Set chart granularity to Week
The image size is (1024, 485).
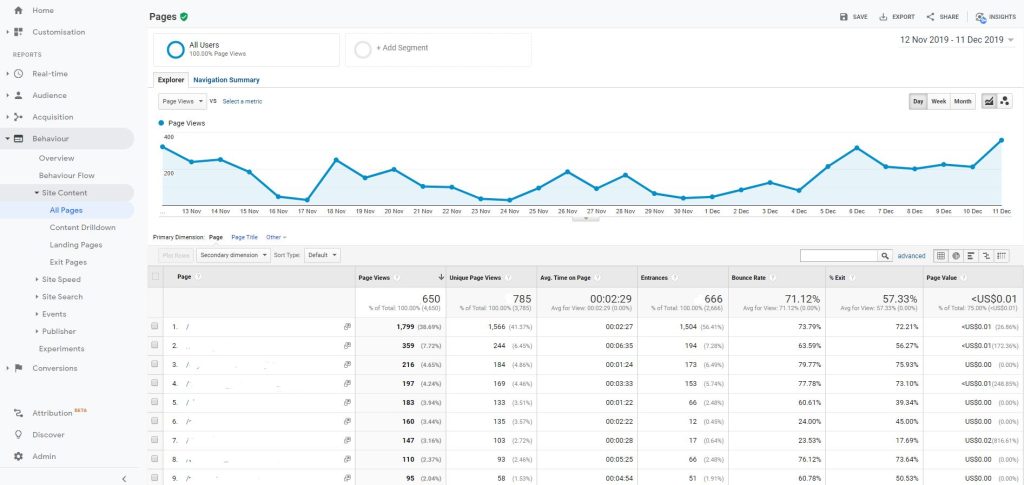pos(938,101)
